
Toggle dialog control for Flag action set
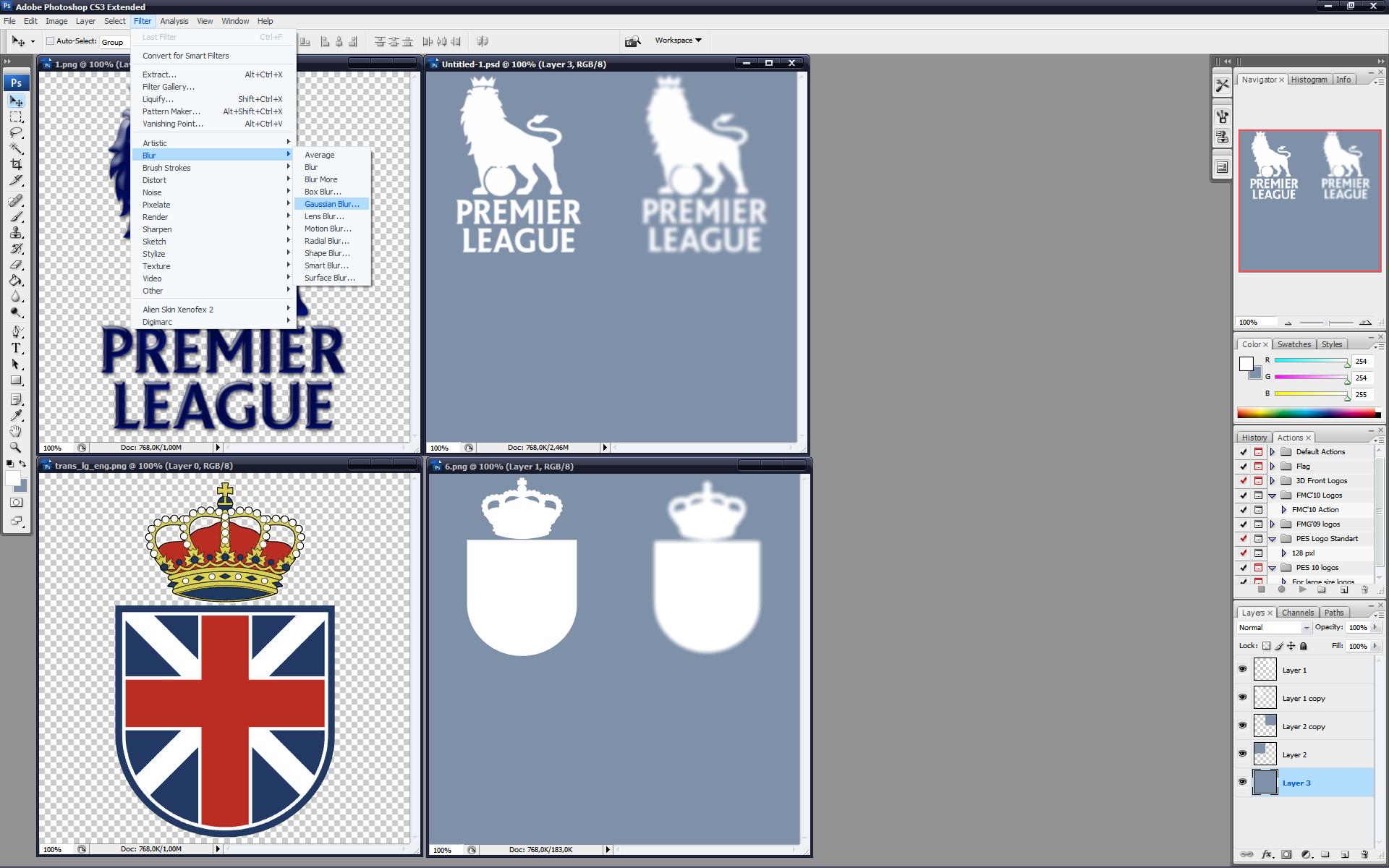(x=1258, y=467)
